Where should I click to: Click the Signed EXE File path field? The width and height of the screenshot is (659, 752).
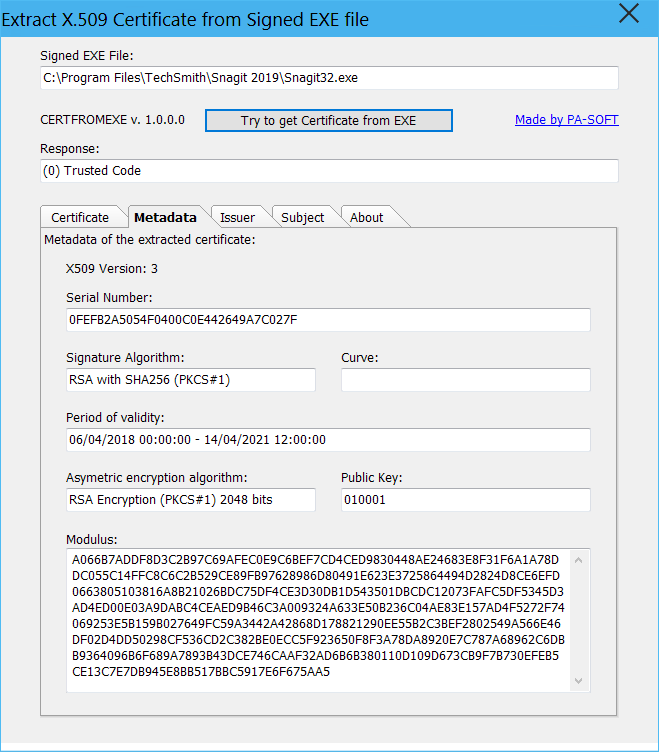[x=329, y=78]
